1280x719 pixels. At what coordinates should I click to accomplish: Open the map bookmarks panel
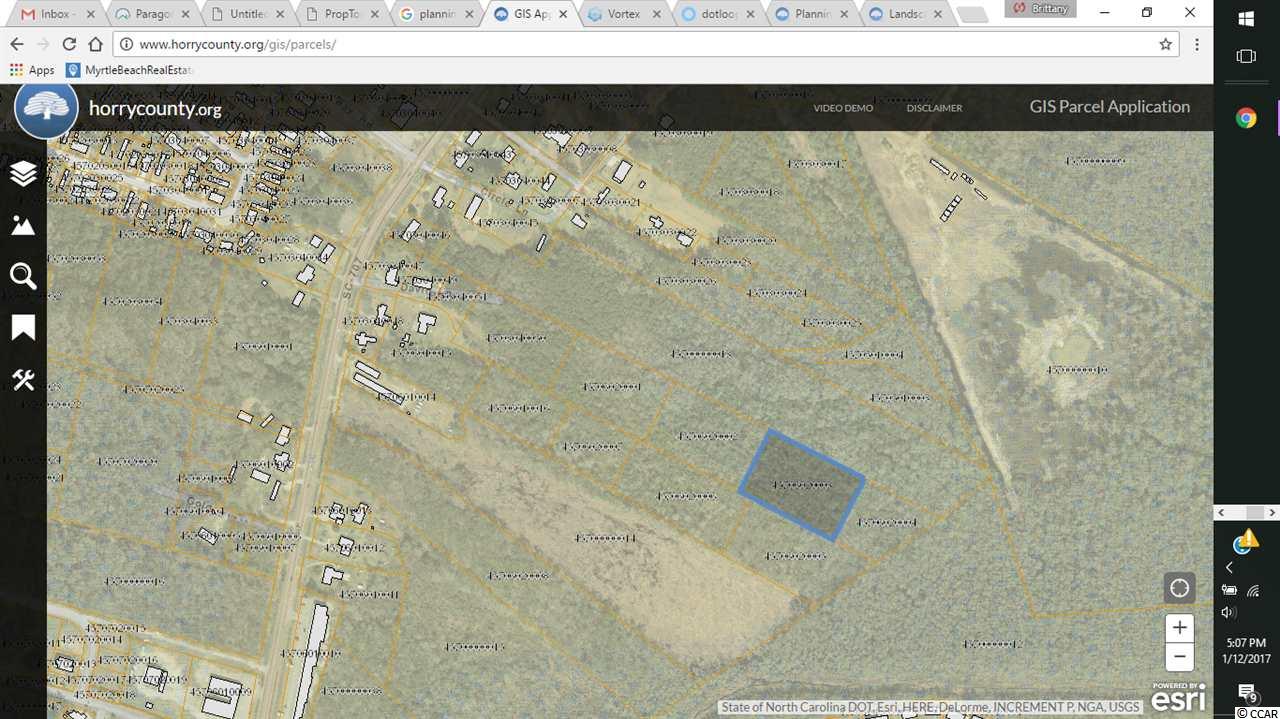click(23, 328)
